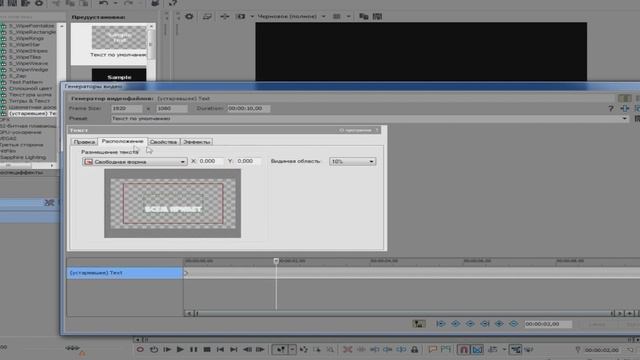Switch to the Расположение tab
The width and height of the screenshot is (640, 360).
coord(122,141)
